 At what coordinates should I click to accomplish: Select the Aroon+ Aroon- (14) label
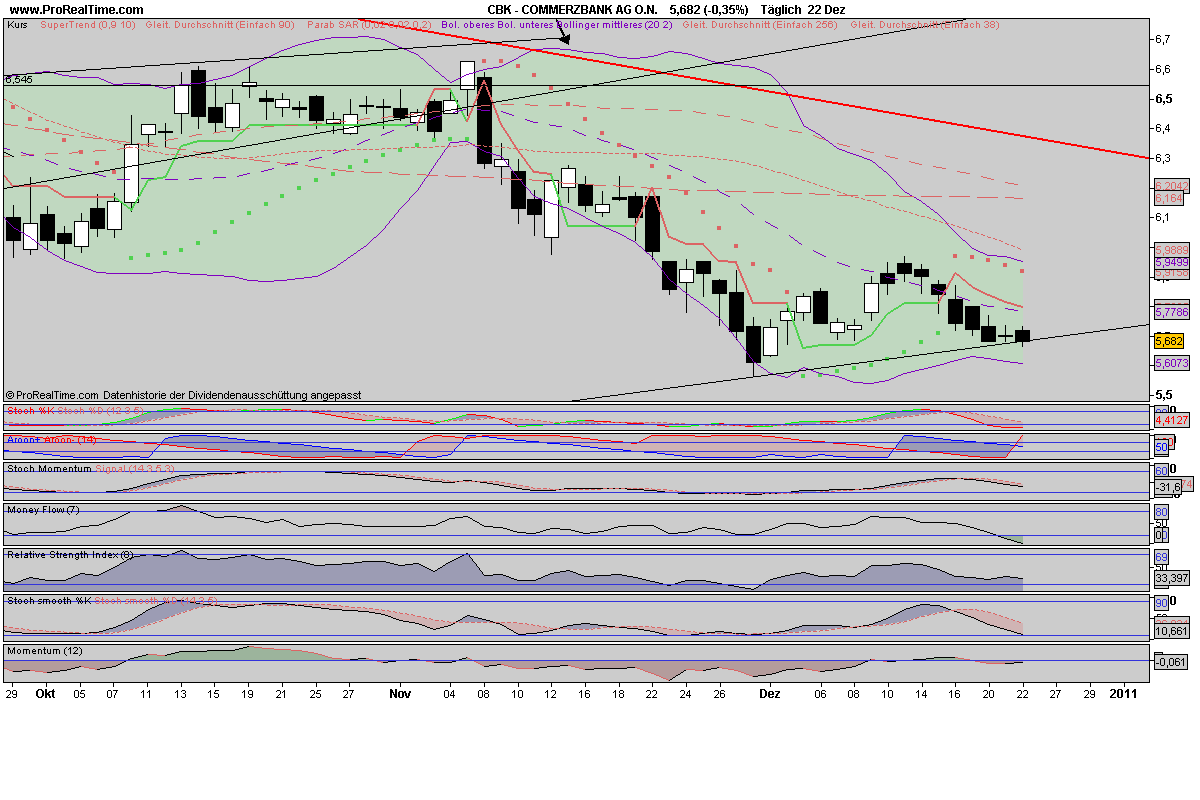click(x=50, y=439)
